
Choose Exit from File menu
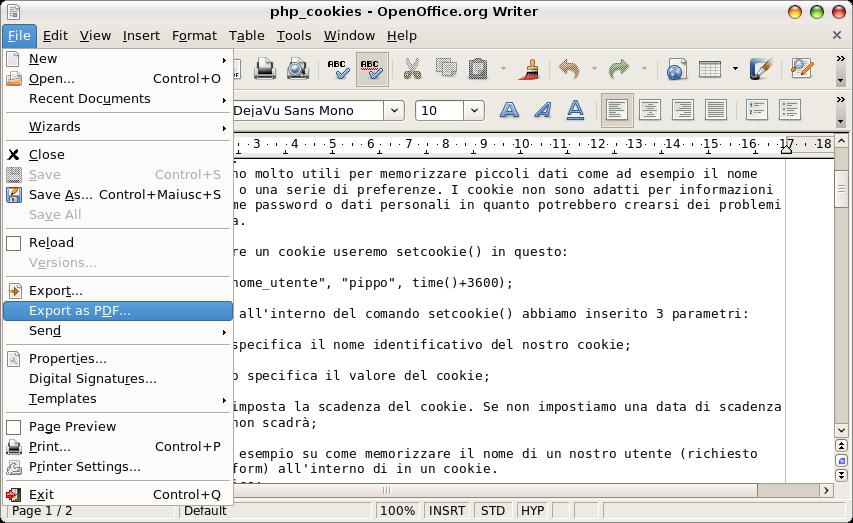point(118,495)
